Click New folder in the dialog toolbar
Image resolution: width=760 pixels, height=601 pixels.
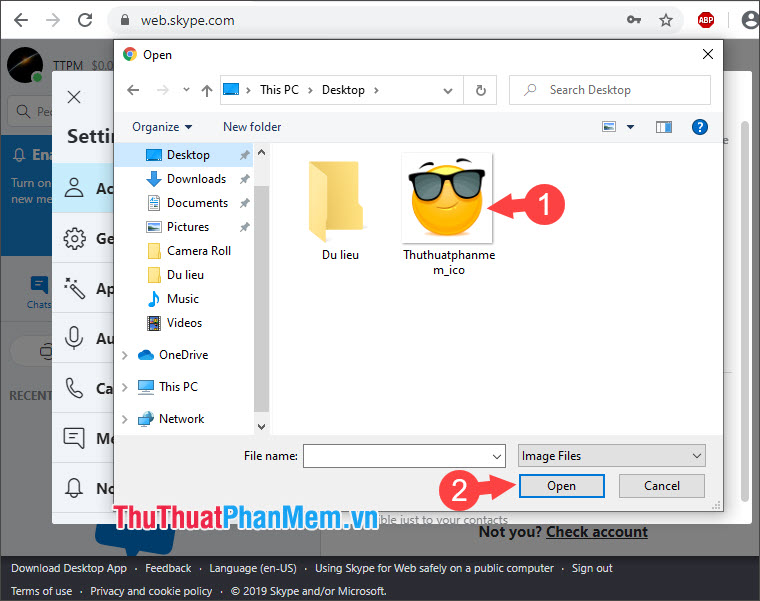pyautogui.click(x=252, y=127)
